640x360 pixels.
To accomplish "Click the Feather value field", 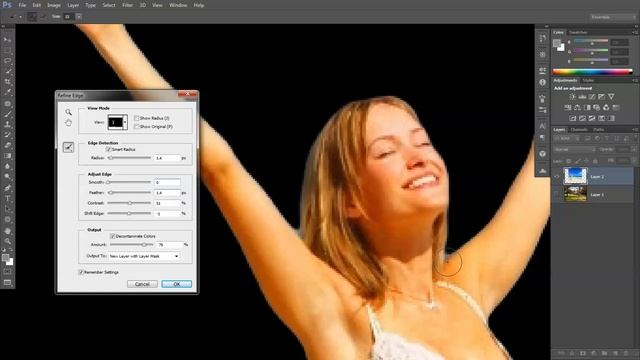I will (167, 193).
